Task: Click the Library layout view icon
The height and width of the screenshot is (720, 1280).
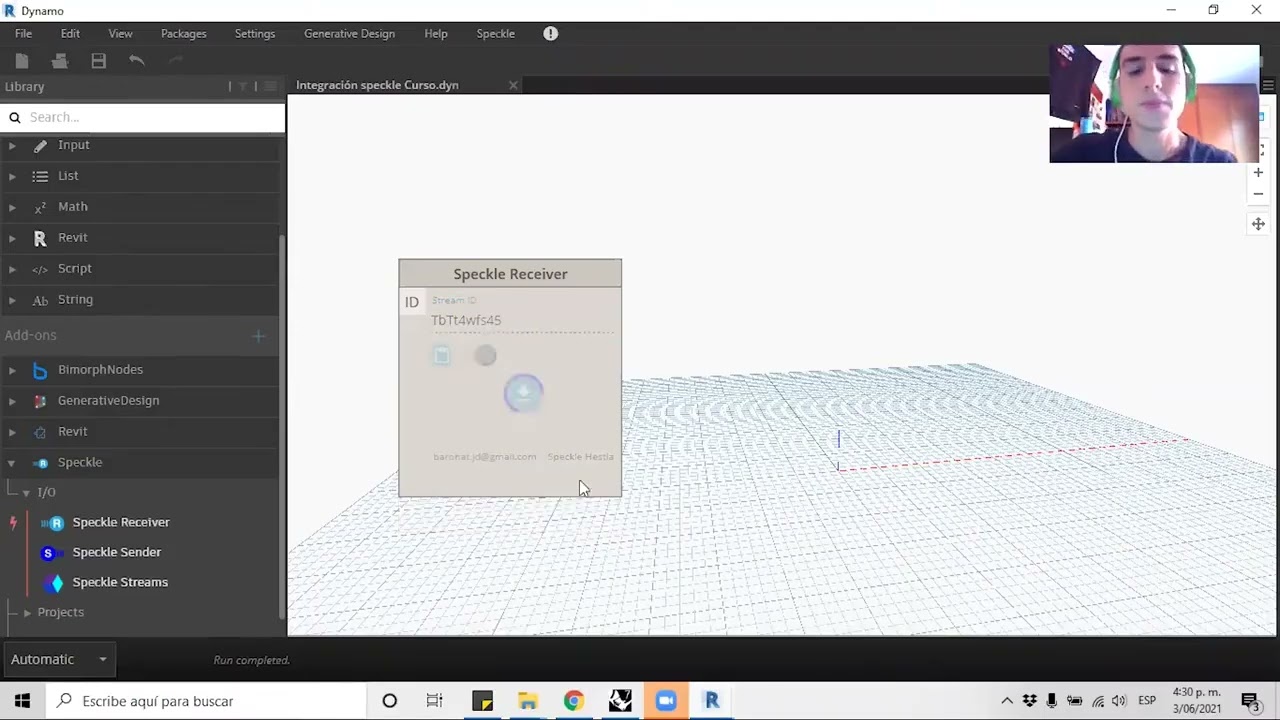Action: pyautogui.click(x=270, y=87)
